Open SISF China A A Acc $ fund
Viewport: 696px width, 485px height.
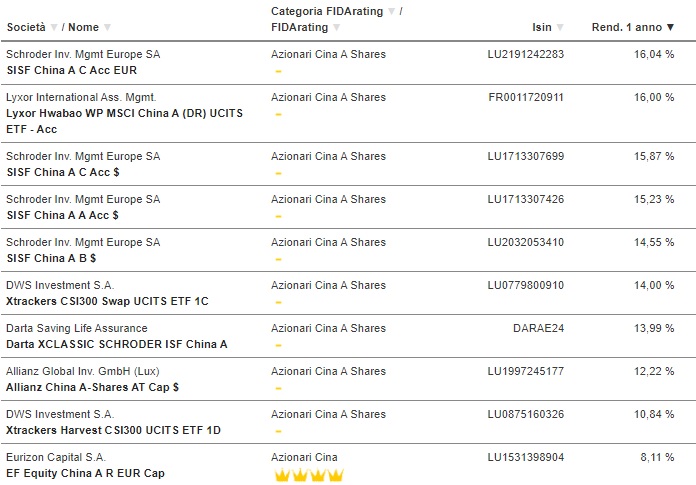pyautogui.click(x=63, y=215)
